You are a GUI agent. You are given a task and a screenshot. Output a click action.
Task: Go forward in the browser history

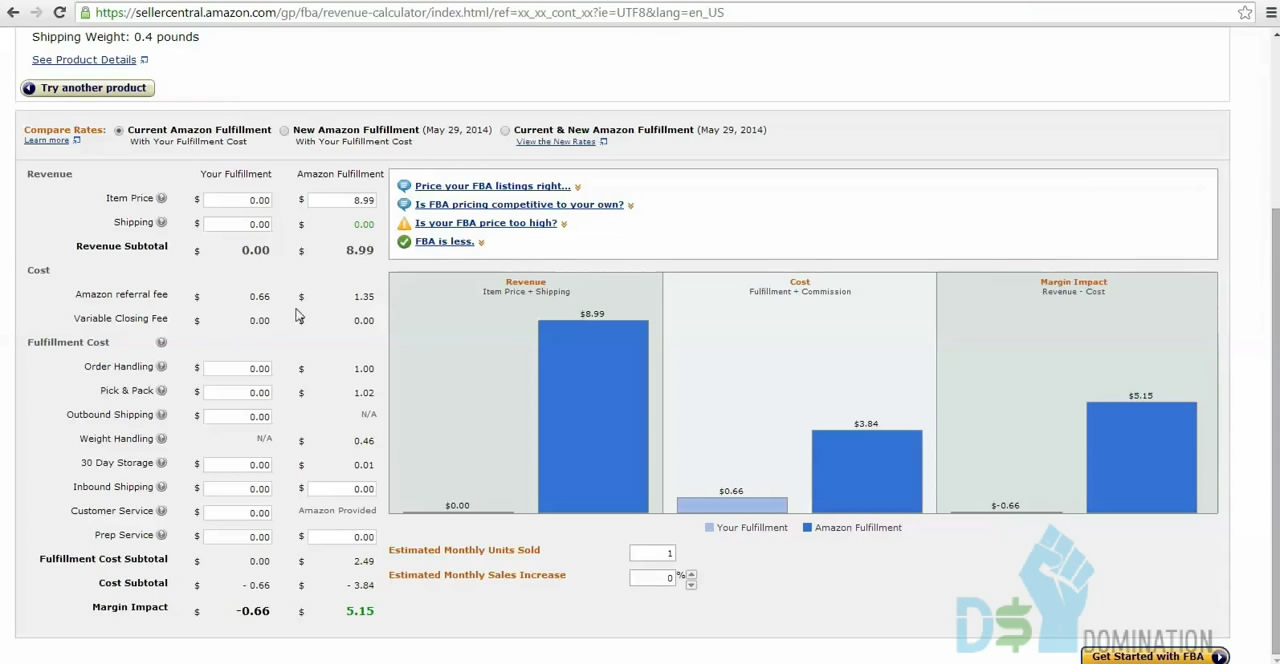pyautogui.click(x=36, y=12)
